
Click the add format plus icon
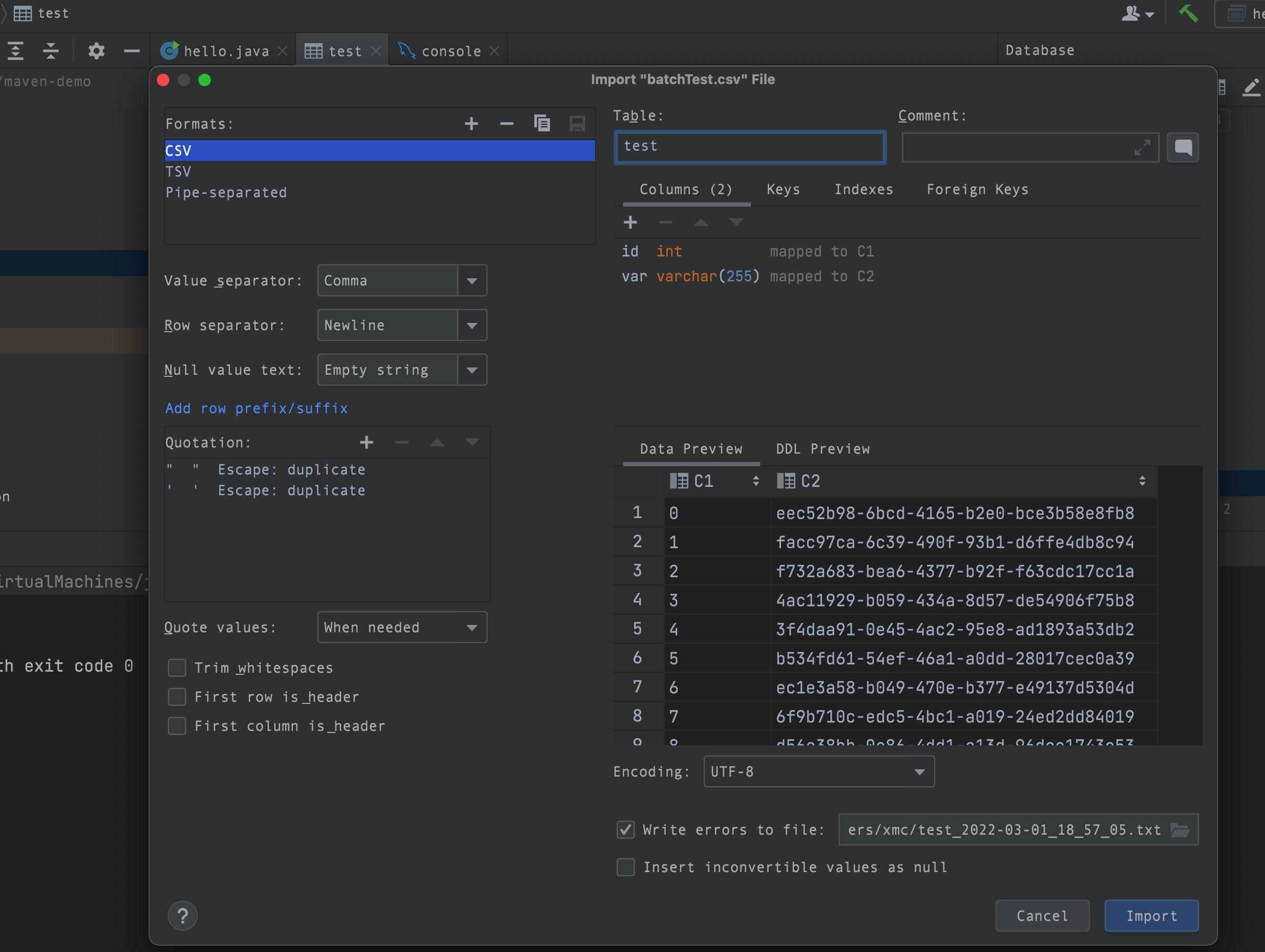(471, 124)
